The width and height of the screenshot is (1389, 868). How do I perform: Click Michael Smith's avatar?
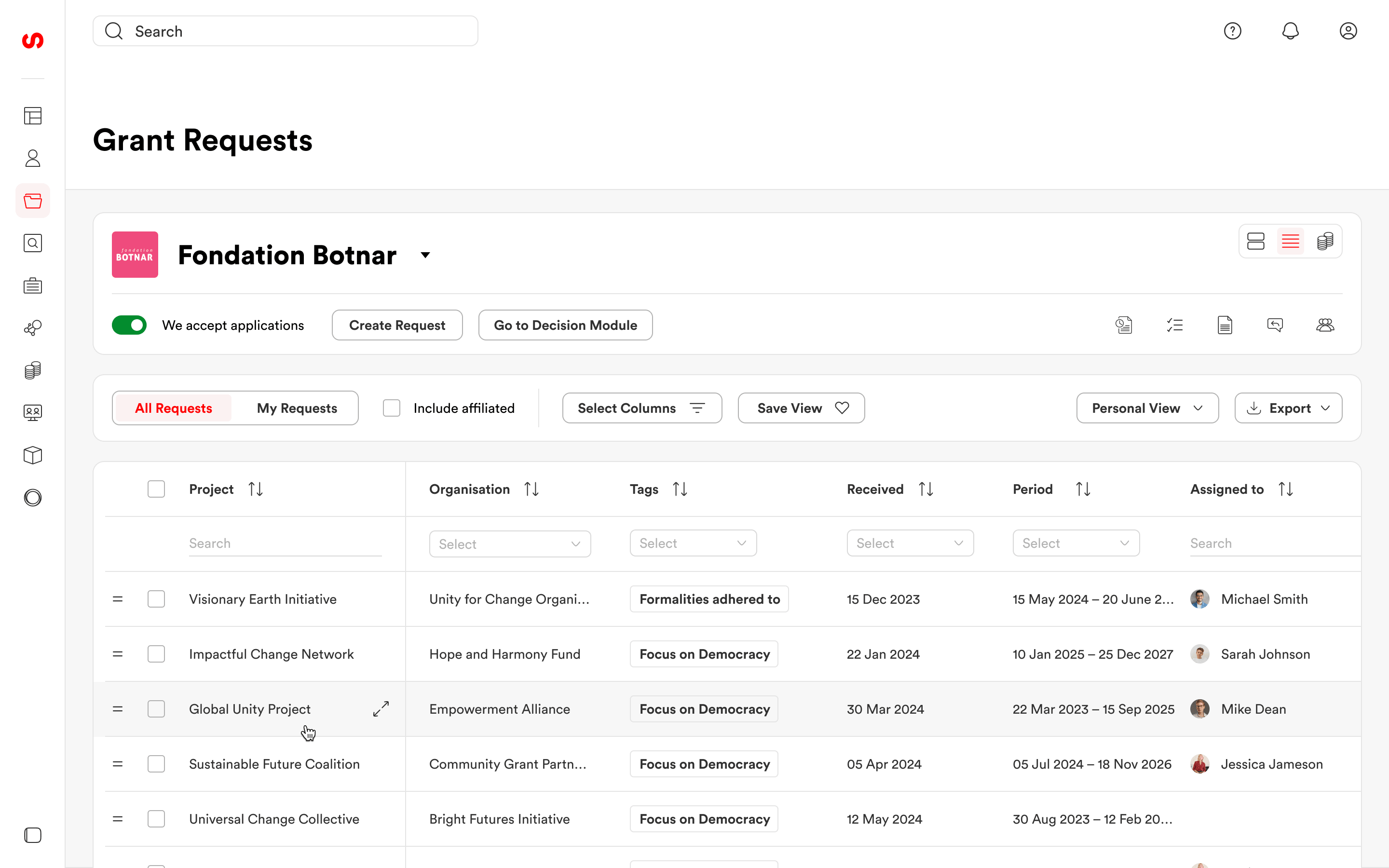pyautogui.click(x=1199, y=599)
